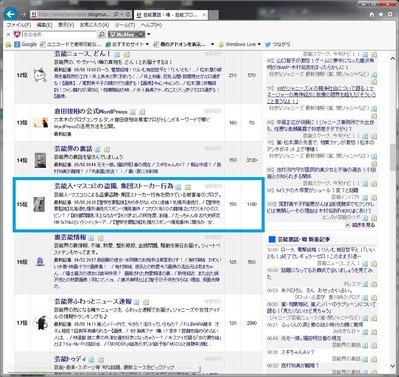Open the ユニコードで使用可能な favorites bar link
This screenshot has height=377, width=399.
[x=70, y=44]
